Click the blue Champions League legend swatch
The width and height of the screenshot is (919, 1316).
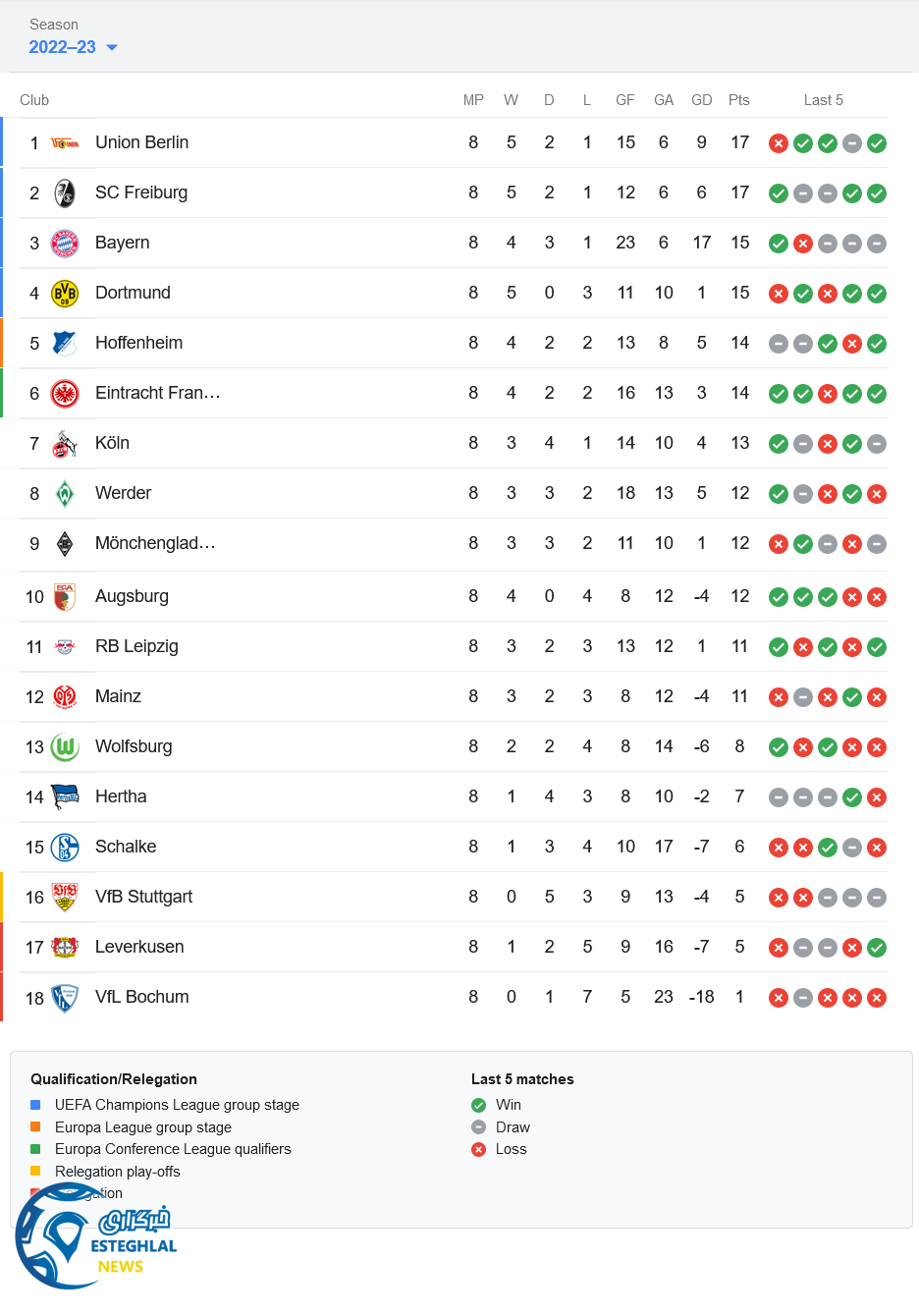pyautogui.click(x=35, y=1105)
